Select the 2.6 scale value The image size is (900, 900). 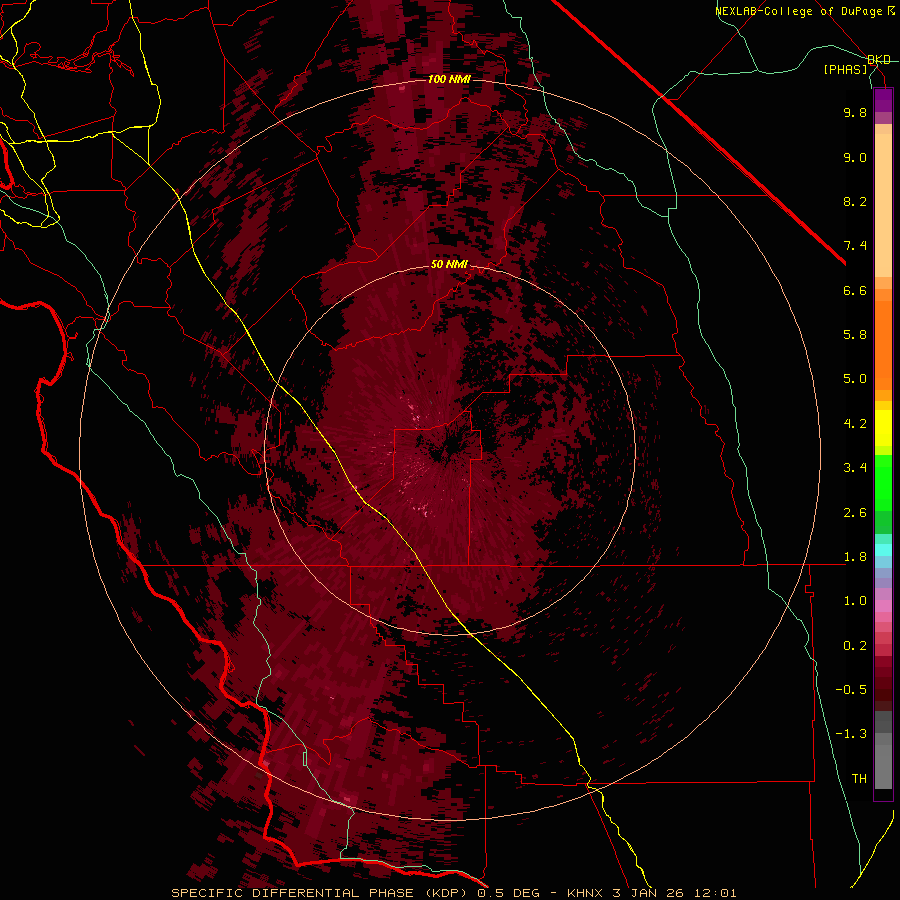pos(855,513)
